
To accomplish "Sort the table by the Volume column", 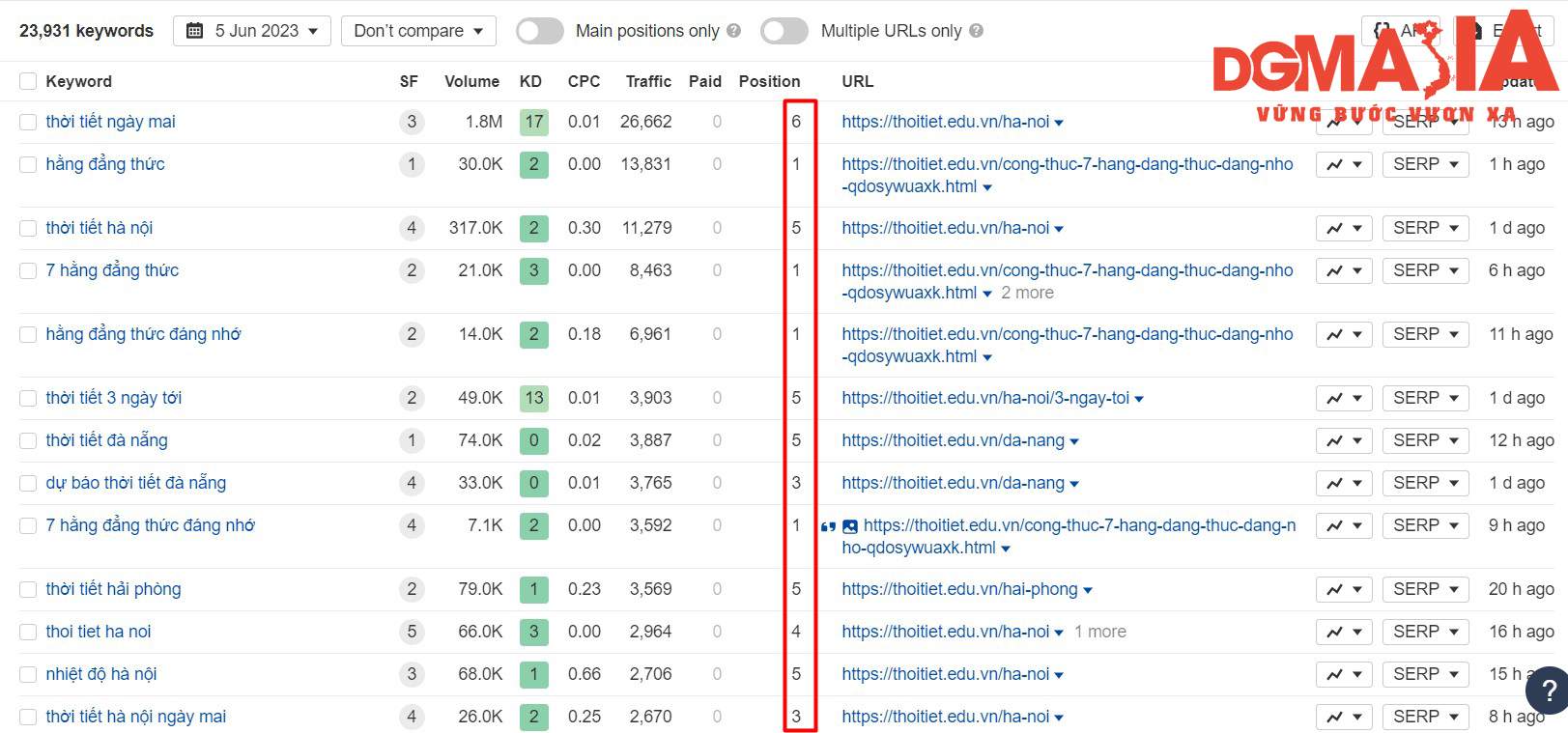I will (471, 81).
